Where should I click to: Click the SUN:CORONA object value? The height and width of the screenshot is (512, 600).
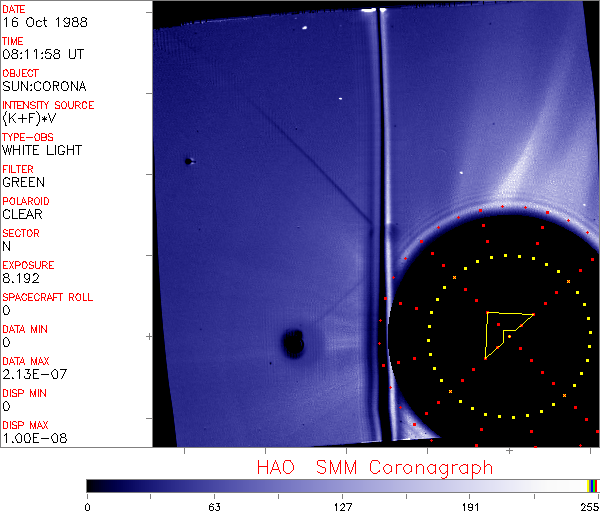pos(44,86)
